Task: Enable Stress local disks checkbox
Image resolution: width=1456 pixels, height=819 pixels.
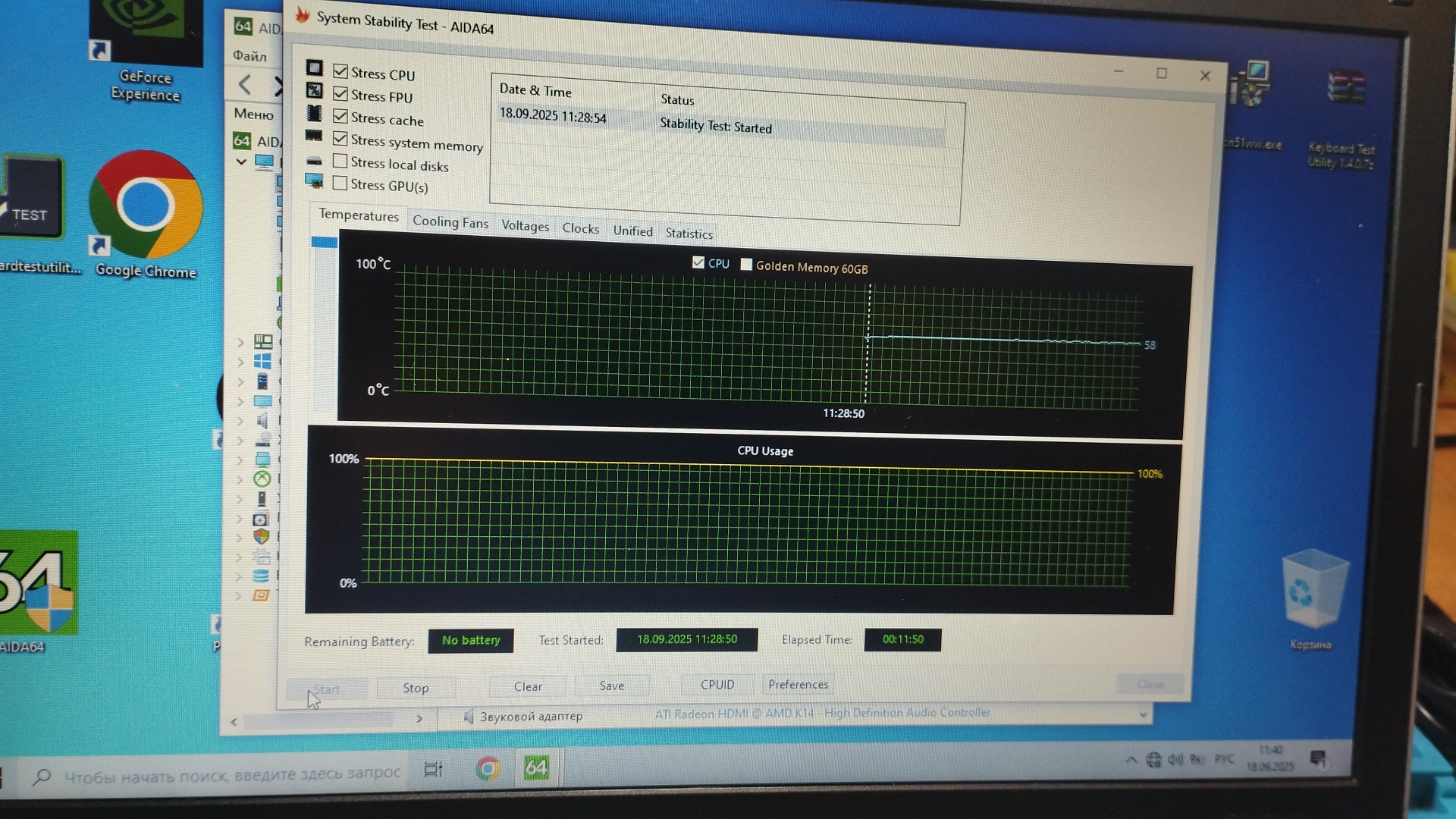Action: [x=340, y=162]
